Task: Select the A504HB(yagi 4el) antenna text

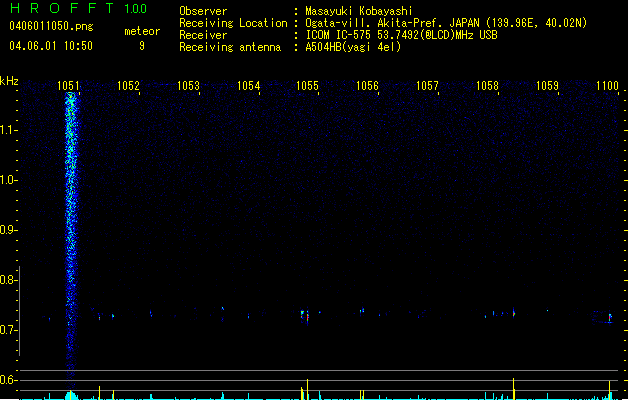Action: [x=353, y=47]
